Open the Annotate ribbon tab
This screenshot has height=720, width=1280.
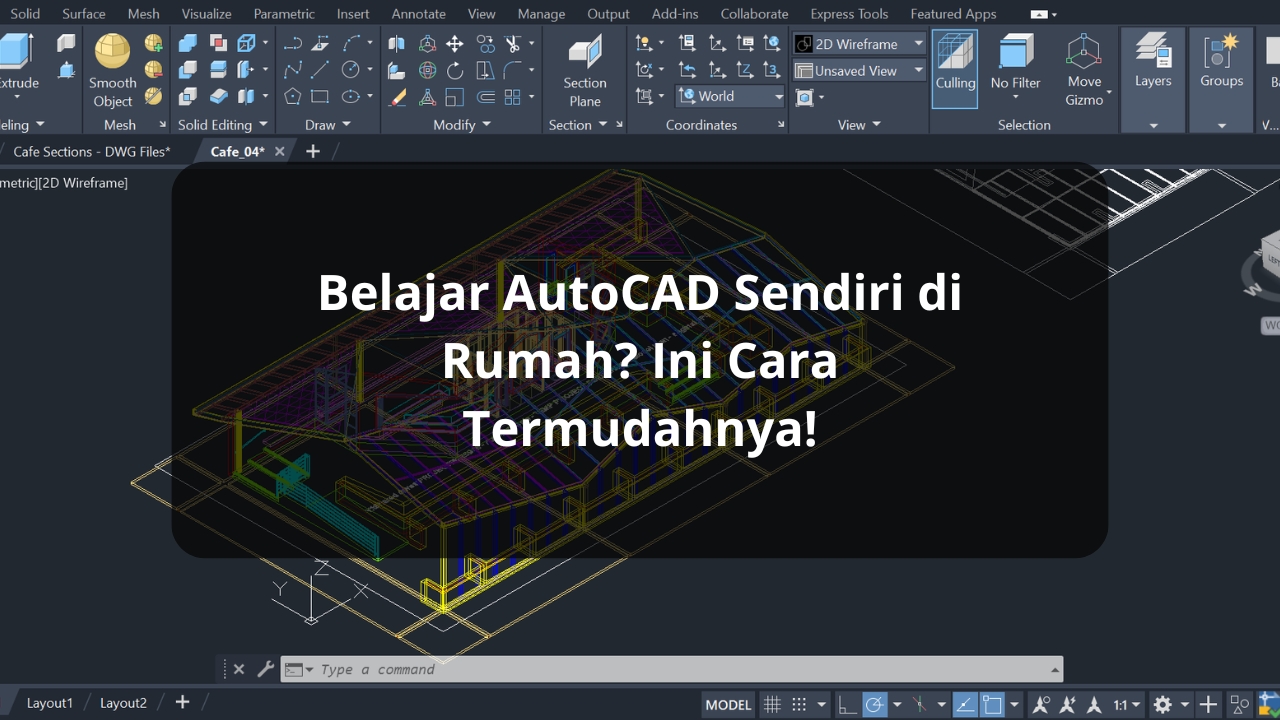pyautogui.click(x=418, y=14)
